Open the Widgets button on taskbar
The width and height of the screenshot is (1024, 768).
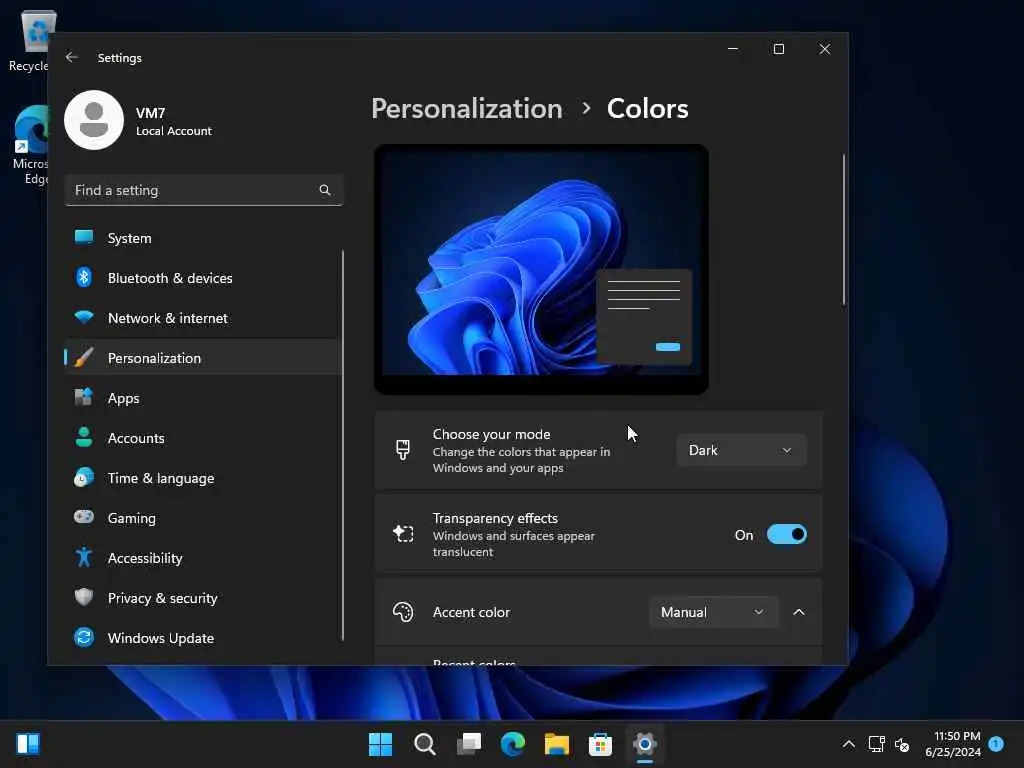click(28, 744)
